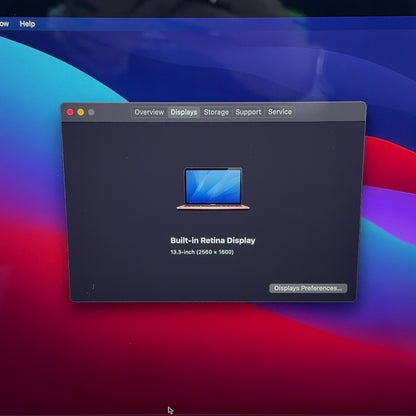Screen dimensions: 416x416
Task: Click the gray zoom window button
Action: click(91, 112)
